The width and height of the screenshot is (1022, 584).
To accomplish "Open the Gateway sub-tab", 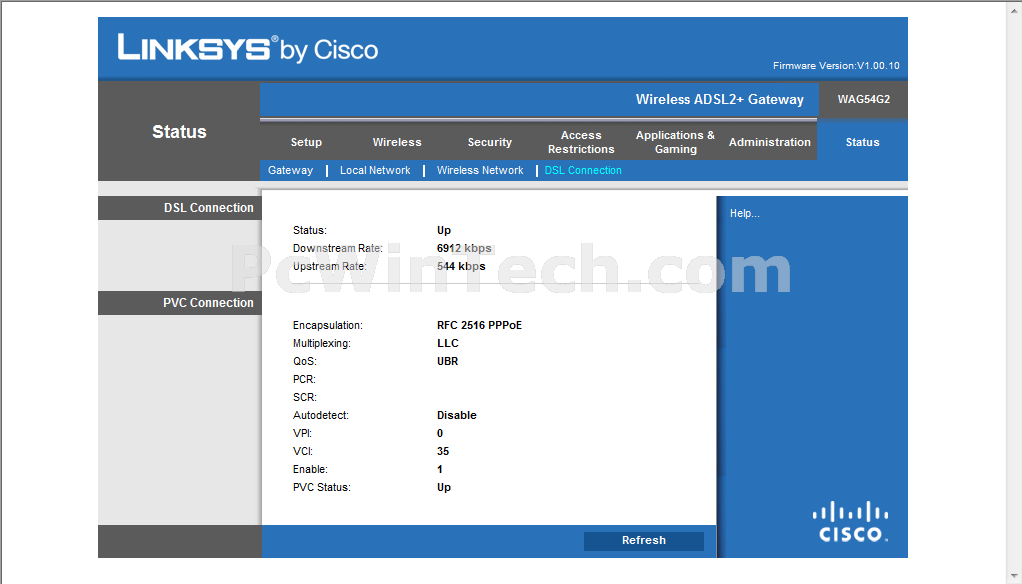I will (290, 170).
